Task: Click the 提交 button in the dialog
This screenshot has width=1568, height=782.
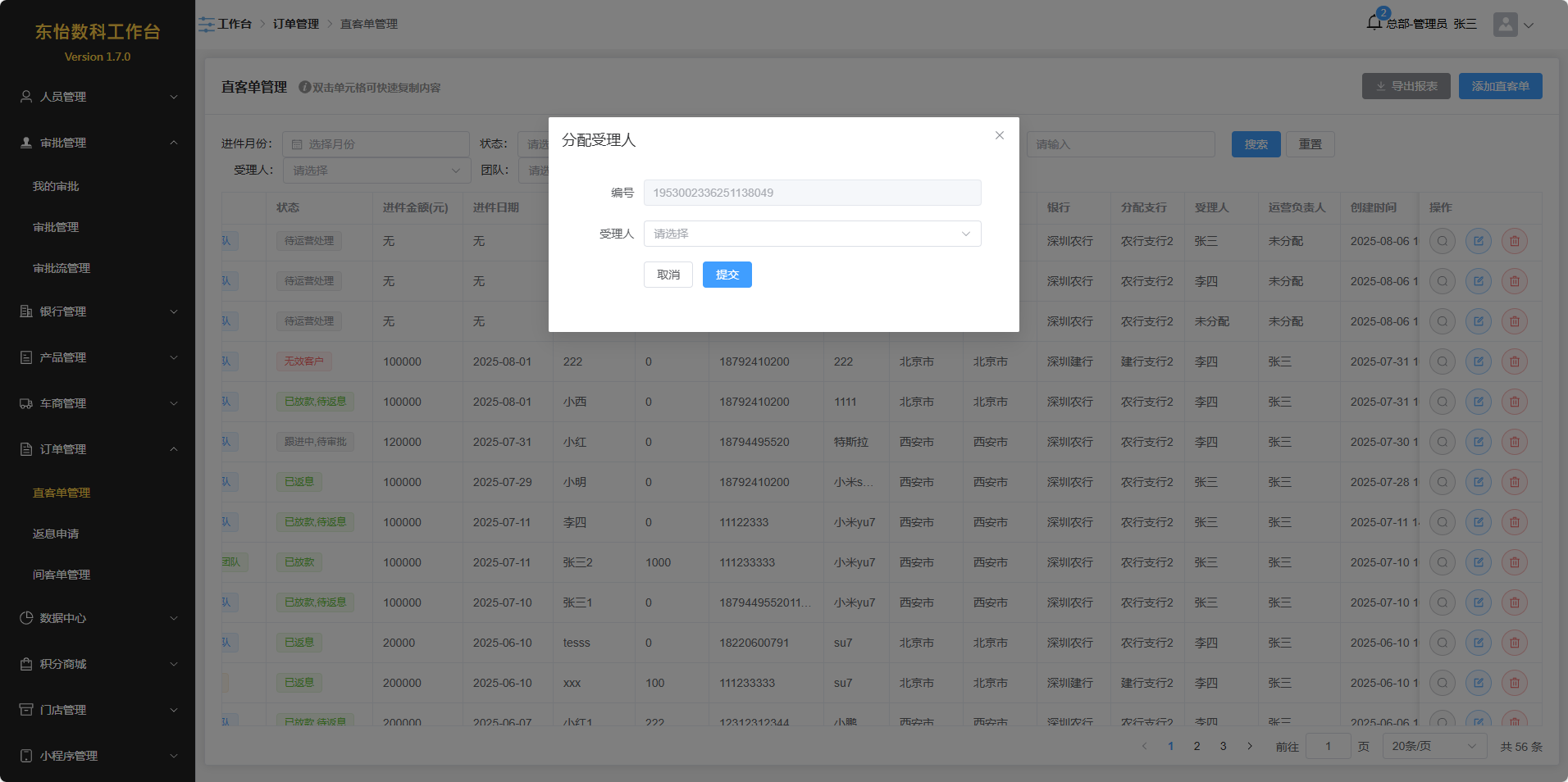Action: point(727,275)
